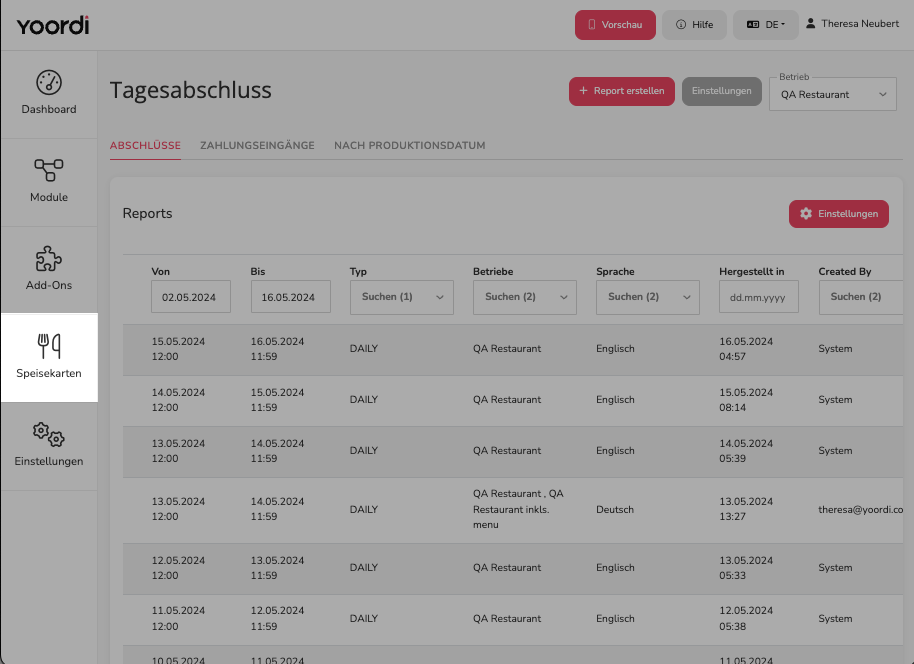This screenshot has width=914, height=664.
Task: Open the Betrieb QA Restaurant dropdown
Action: (832, 94)
